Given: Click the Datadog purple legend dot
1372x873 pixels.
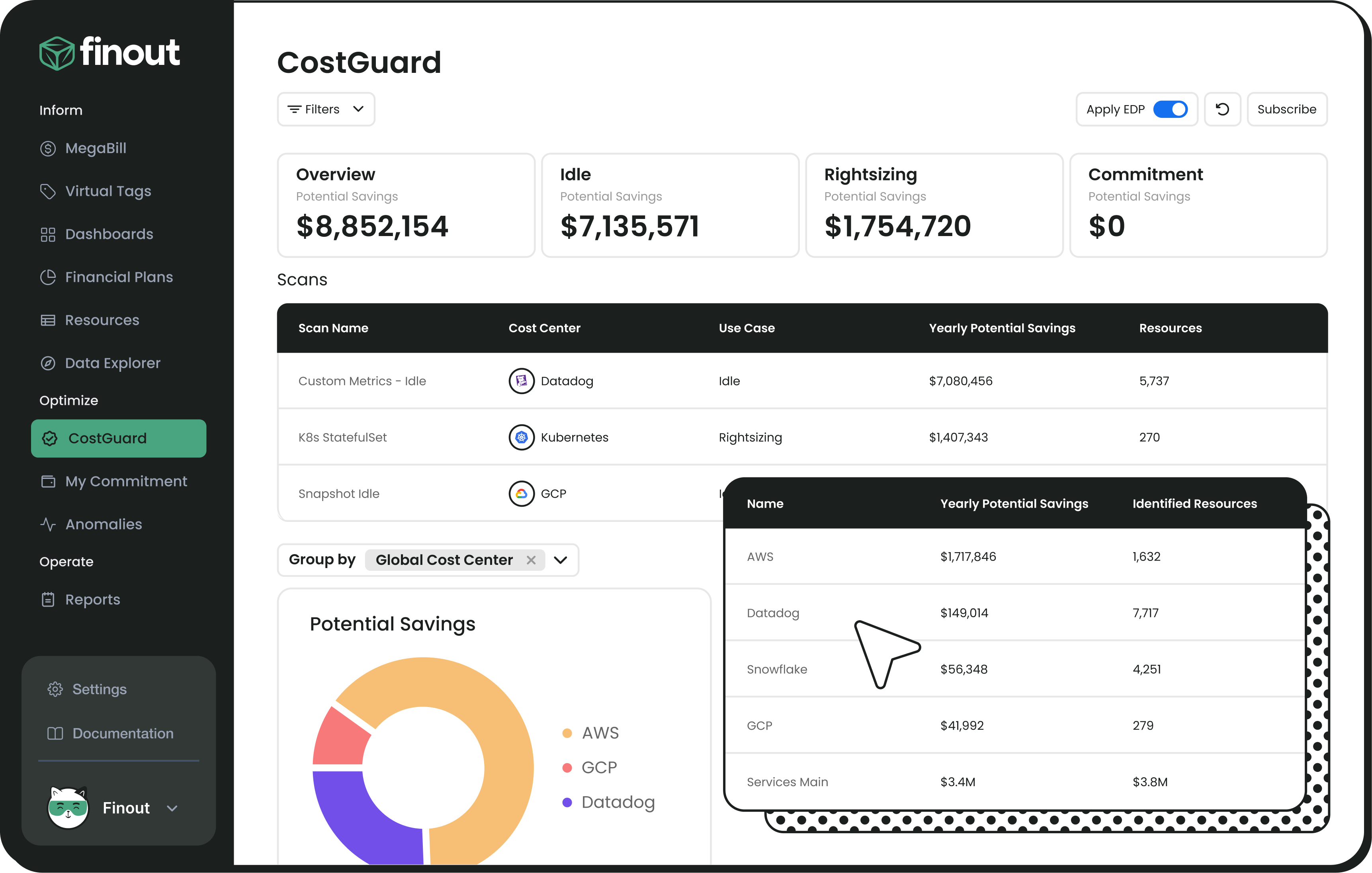Looking at the screenshot, I should (567, 802).
